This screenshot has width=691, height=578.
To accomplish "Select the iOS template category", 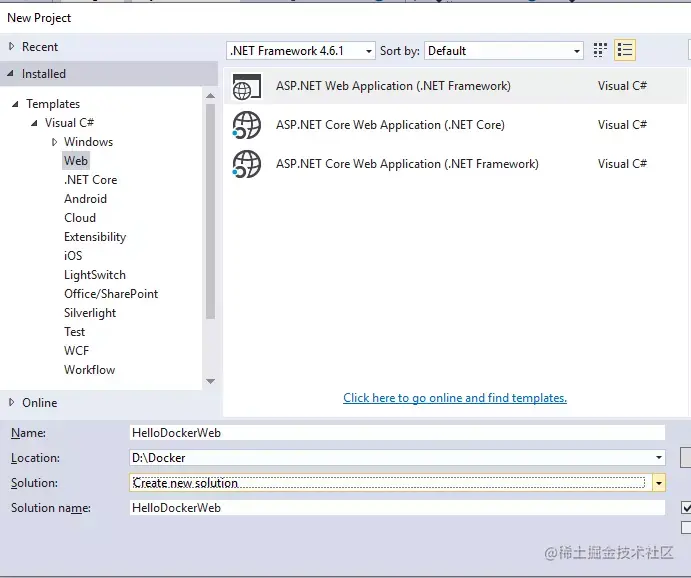I will click(73, 256).
